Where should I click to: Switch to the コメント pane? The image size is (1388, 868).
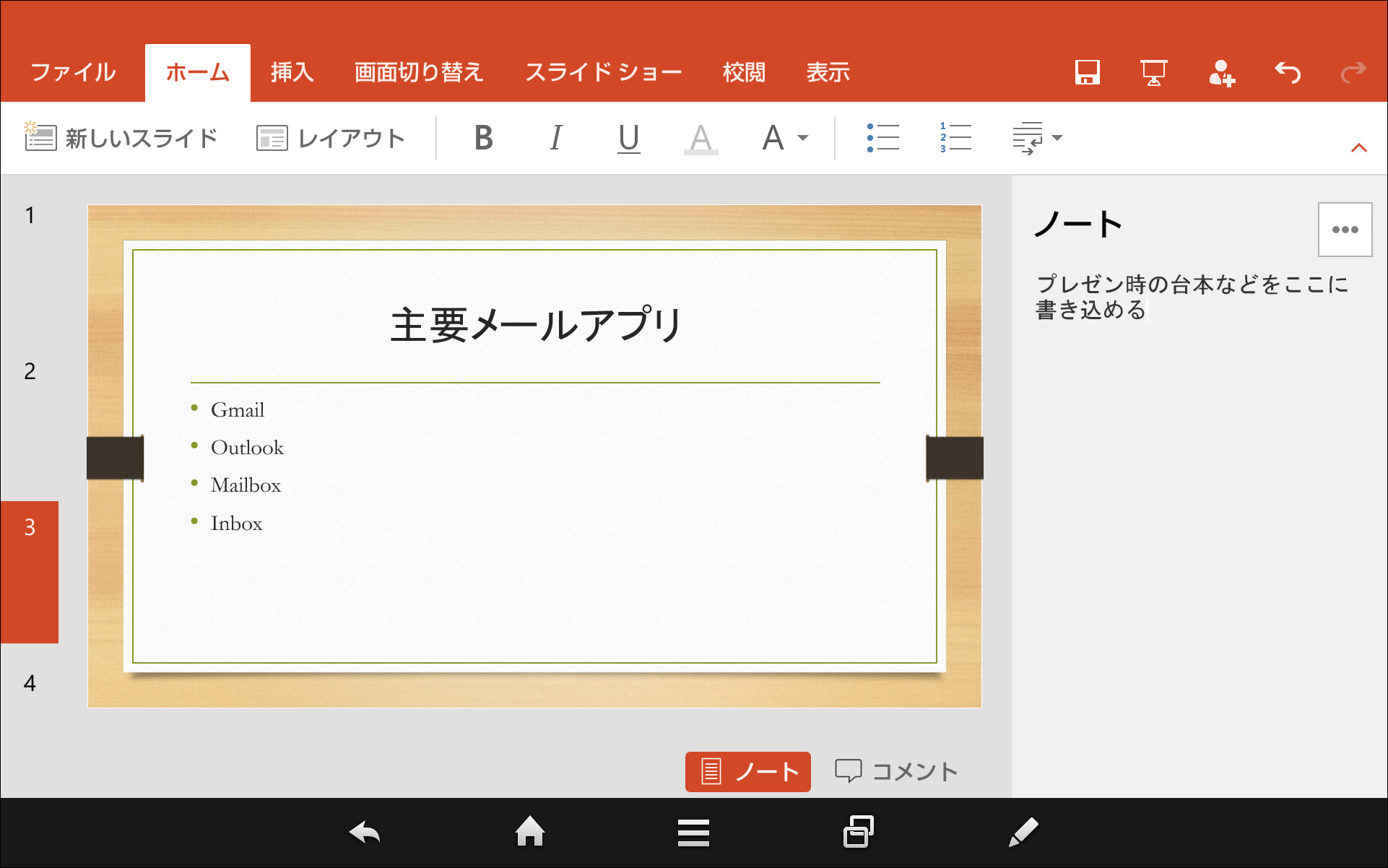[895, 771]
